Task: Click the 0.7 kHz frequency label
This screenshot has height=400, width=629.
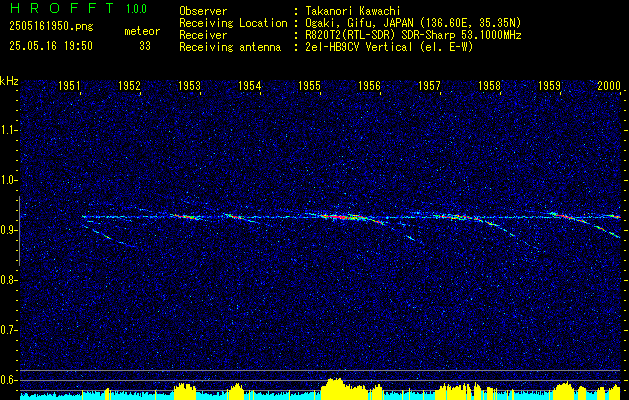Action: click(8, 330)
